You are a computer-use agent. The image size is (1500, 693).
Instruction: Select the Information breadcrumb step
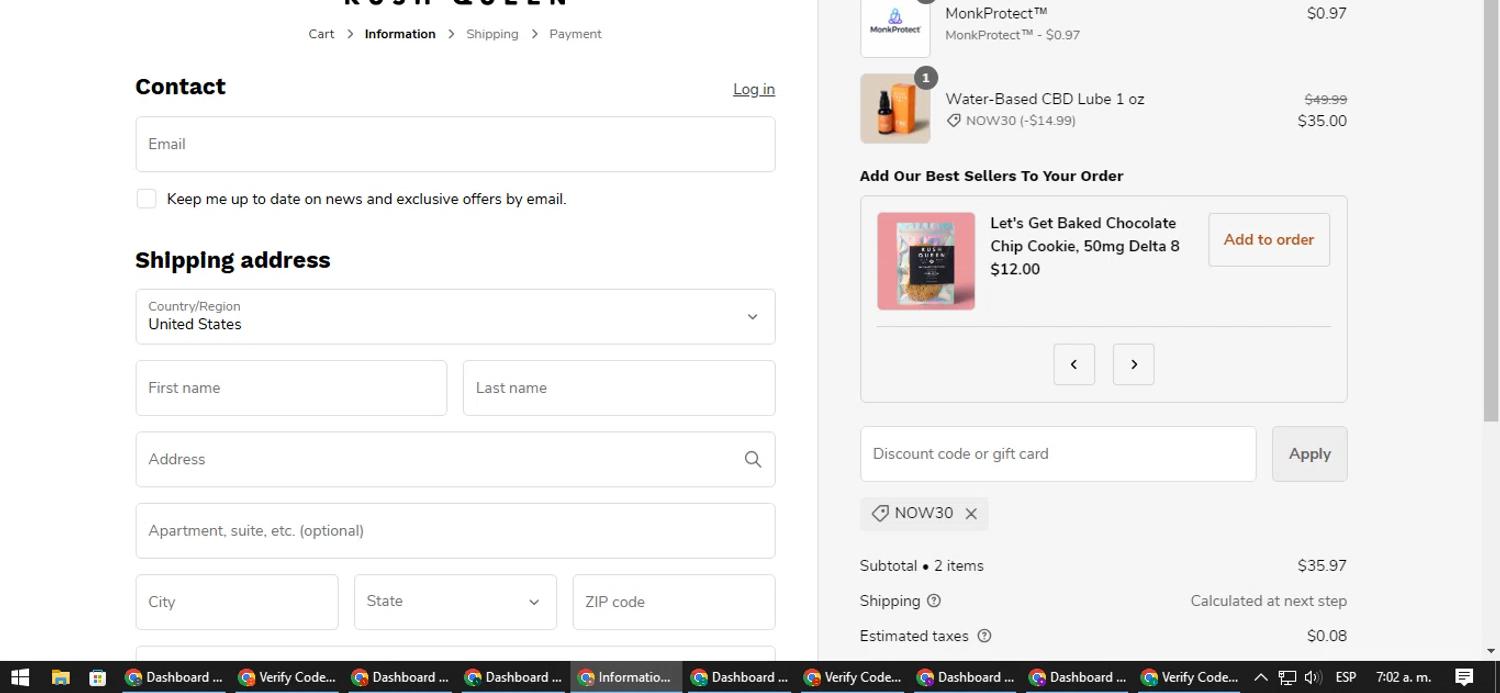click(400, 34)
